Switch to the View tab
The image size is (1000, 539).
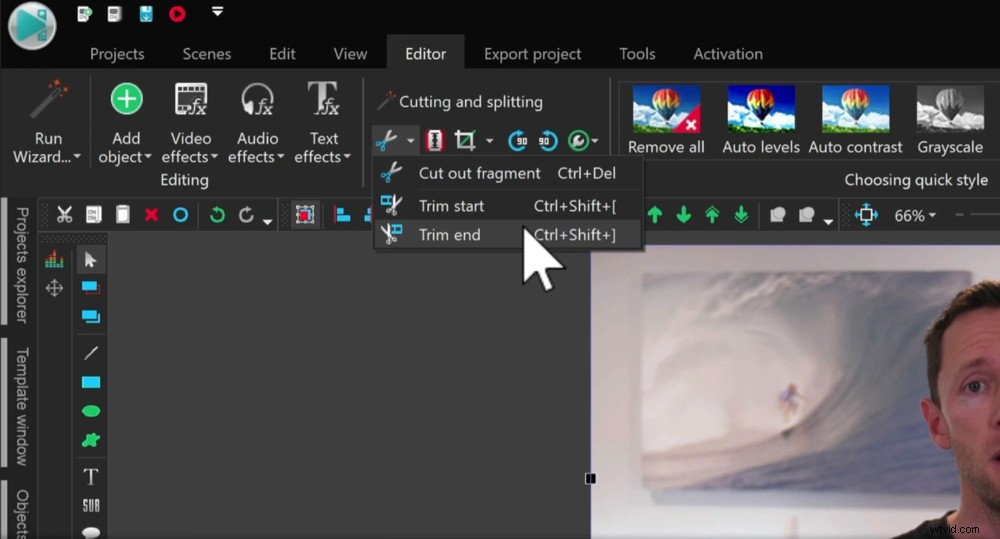350,54
